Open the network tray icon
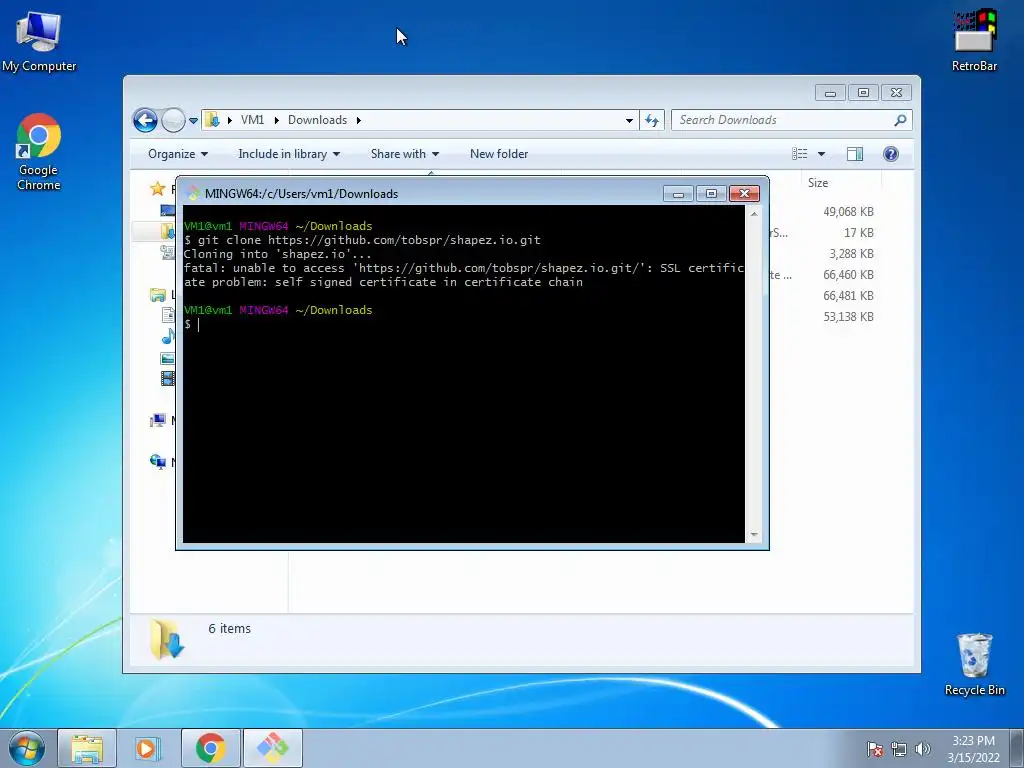1024x768 pixels. [x=899, y=749]
